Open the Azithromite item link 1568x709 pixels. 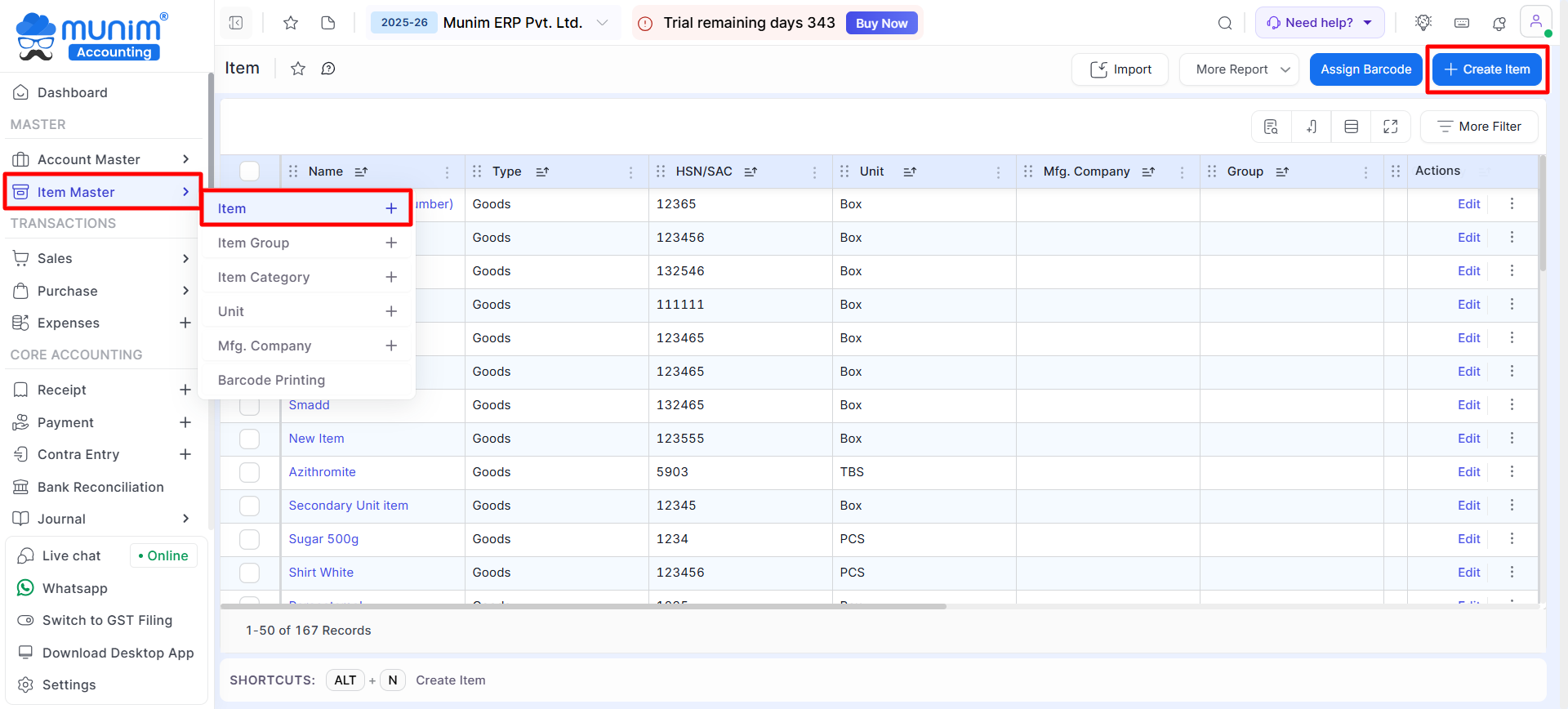coord(322,472)
